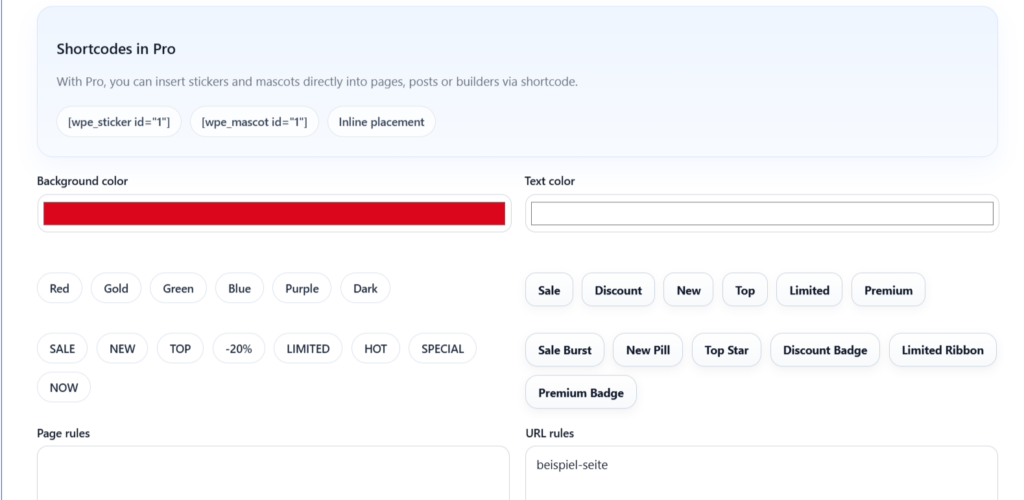
Task: Select the Top Star template
Action: click(x=727, y=350)
